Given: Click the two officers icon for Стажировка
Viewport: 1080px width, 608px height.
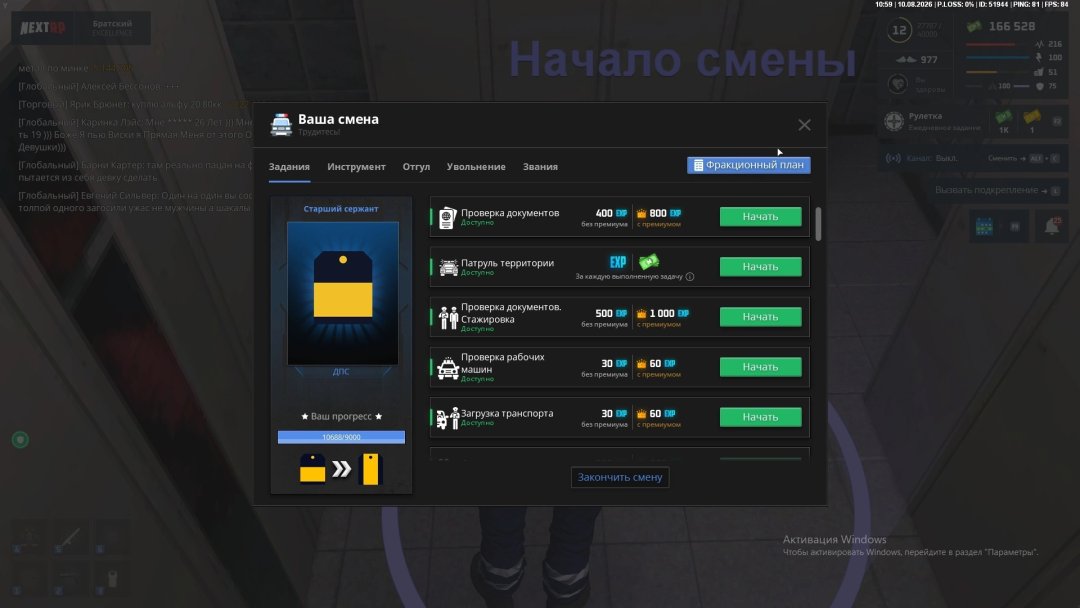Looking at the screenshot, I should 448,317.
